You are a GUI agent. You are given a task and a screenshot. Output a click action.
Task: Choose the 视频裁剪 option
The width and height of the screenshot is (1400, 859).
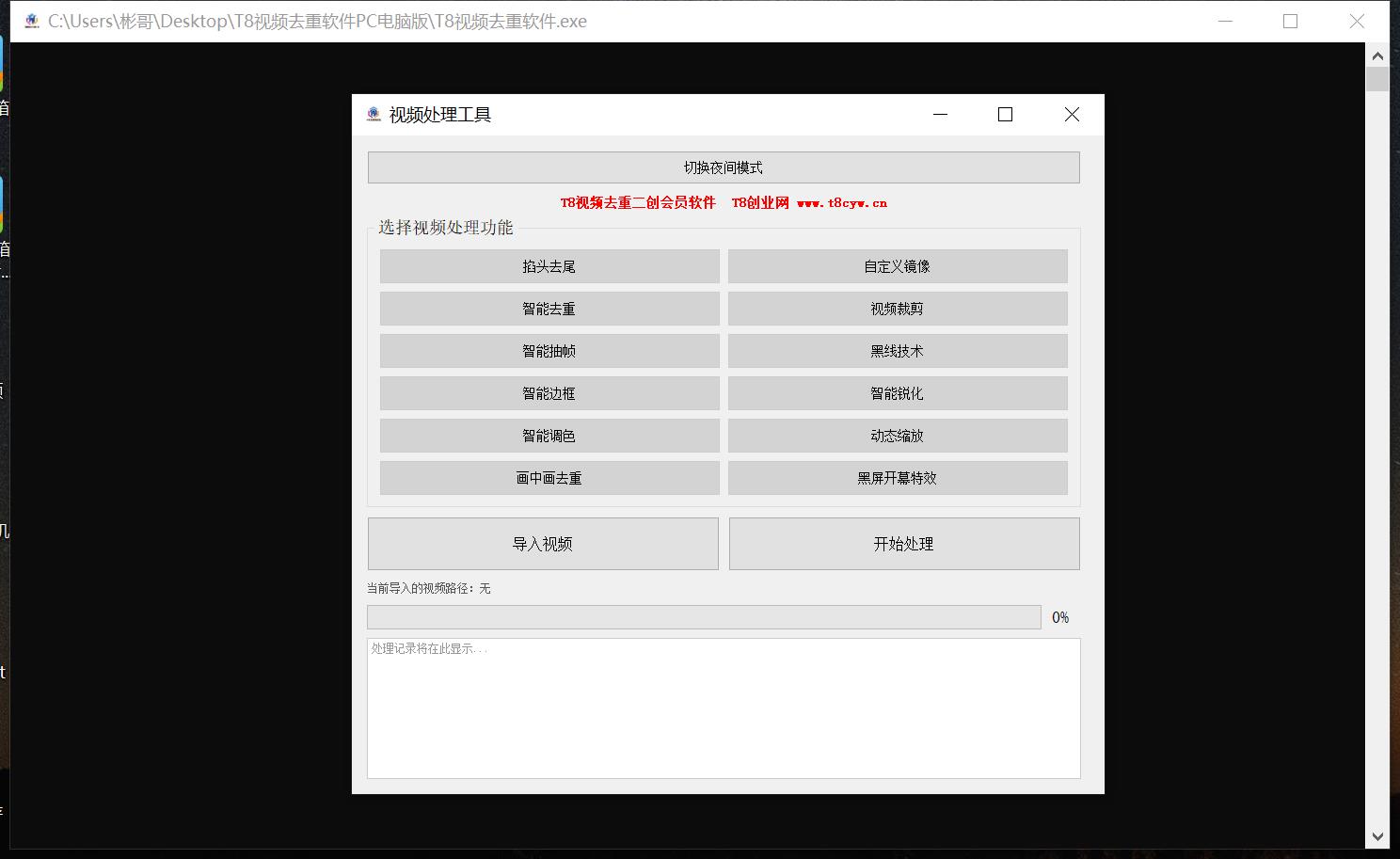point(898,309)
